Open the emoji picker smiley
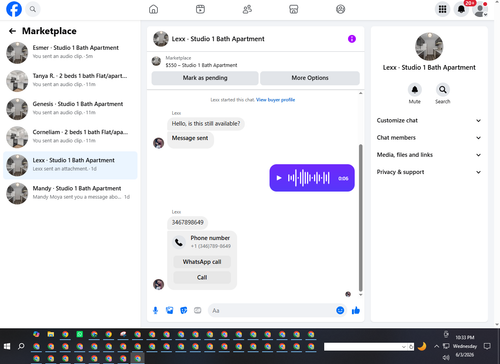 coord(340,310)
